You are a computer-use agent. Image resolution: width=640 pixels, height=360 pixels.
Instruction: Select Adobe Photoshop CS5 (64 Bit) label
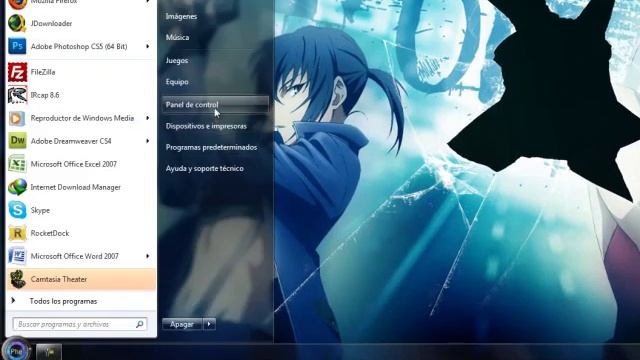tap(79, 47)
